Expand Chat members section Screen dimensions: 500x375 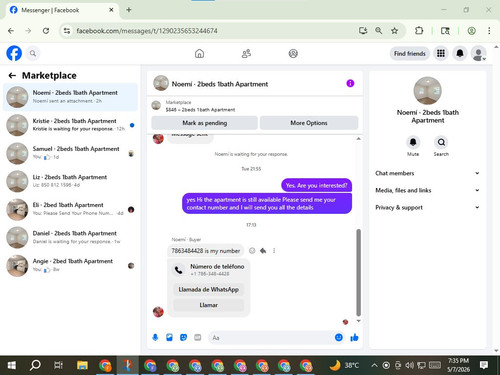(428, 173)
